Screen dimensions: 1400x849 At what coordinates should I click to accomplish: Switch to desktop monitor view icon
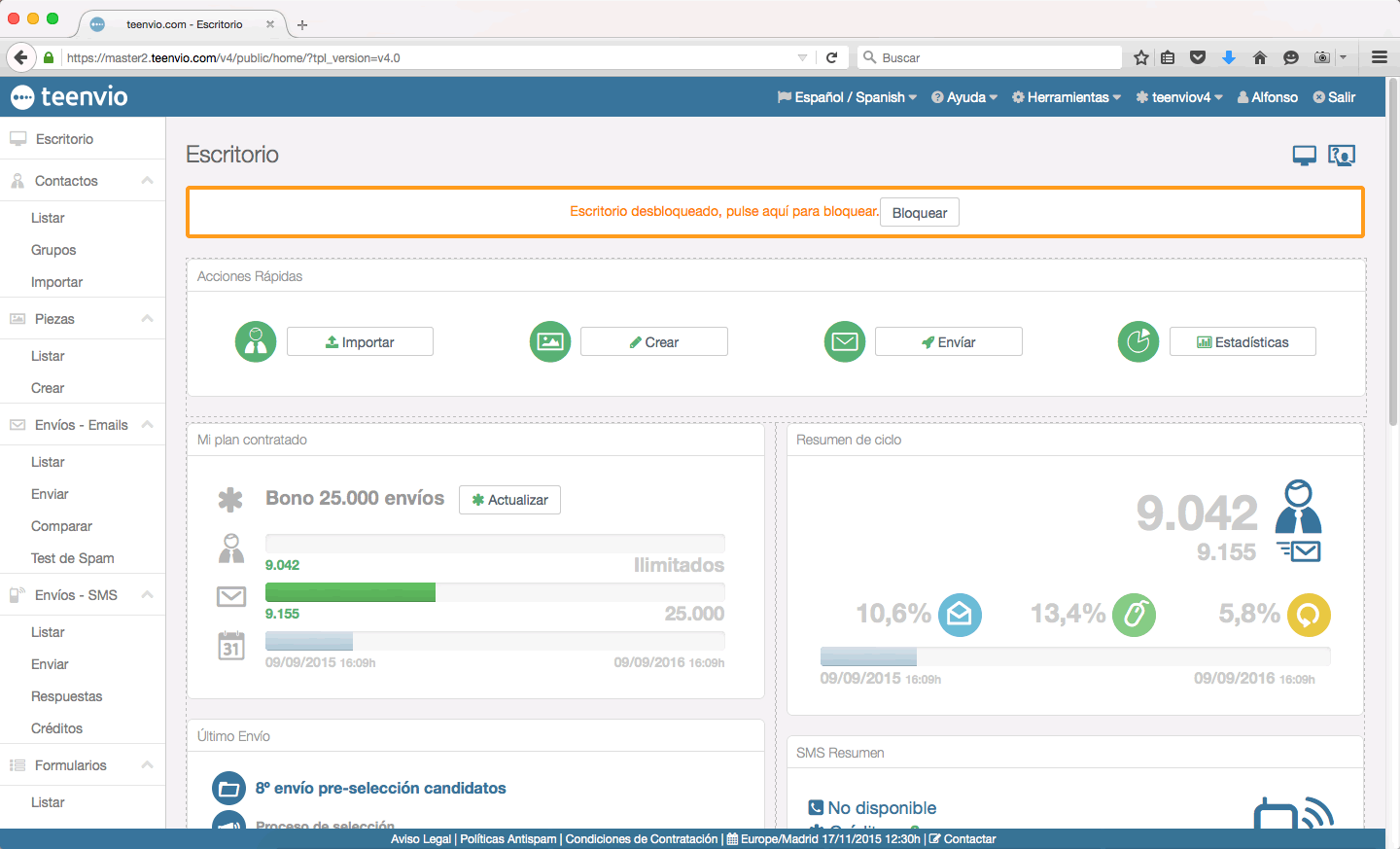coord(1304,156)
